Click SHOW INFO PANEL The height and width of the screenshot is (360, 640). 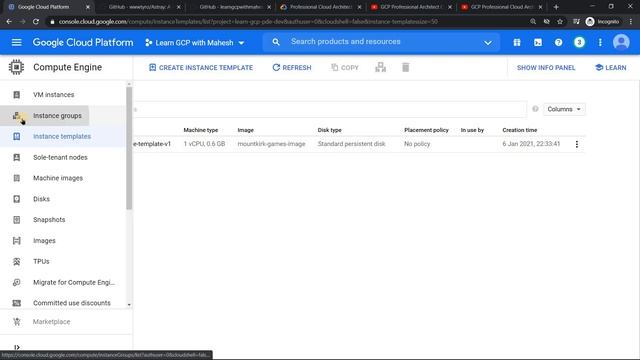pos(546,67)
